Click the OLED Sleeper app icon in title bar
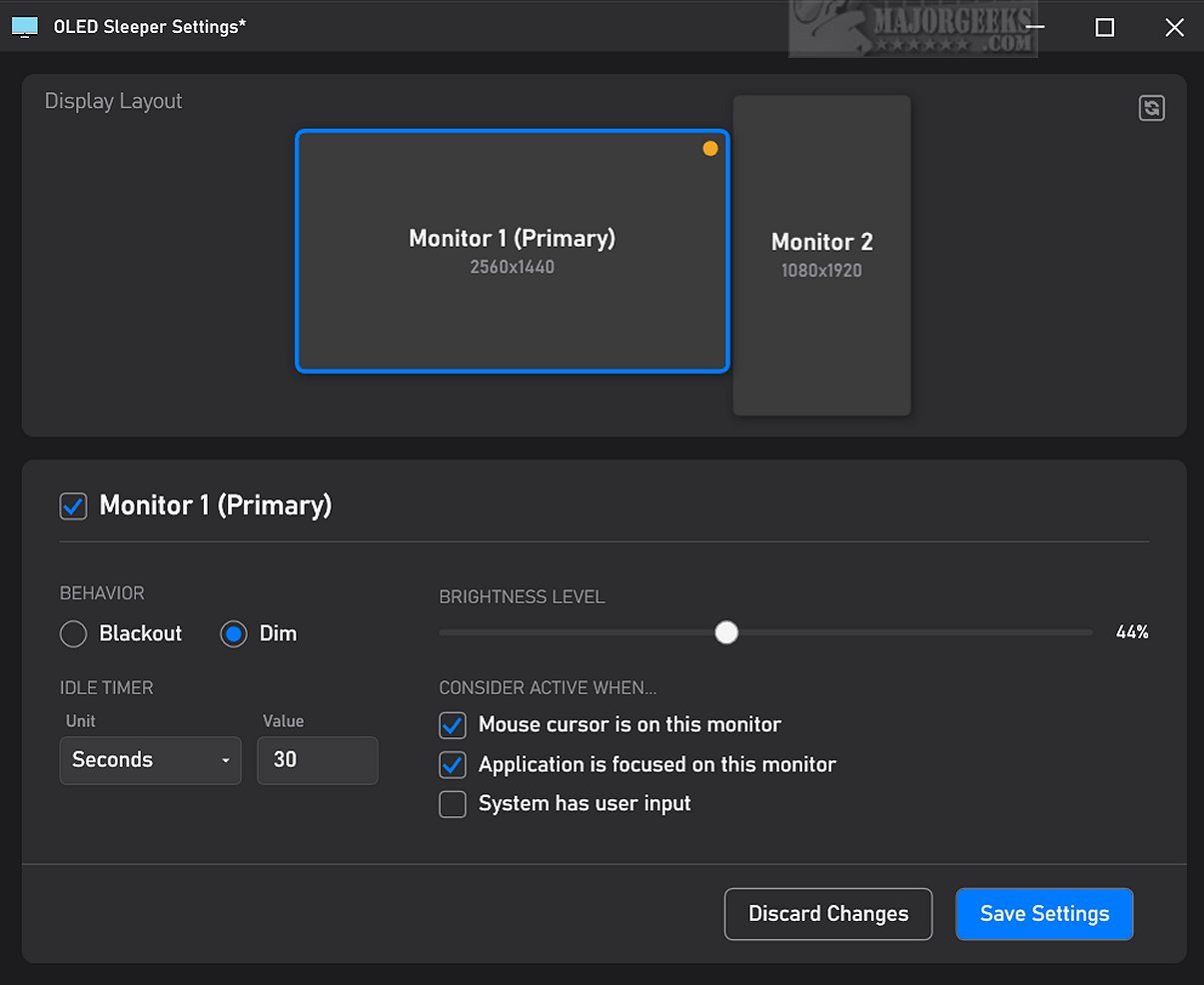This screenshot has width=1204, height=985. [x=25, y=27]
